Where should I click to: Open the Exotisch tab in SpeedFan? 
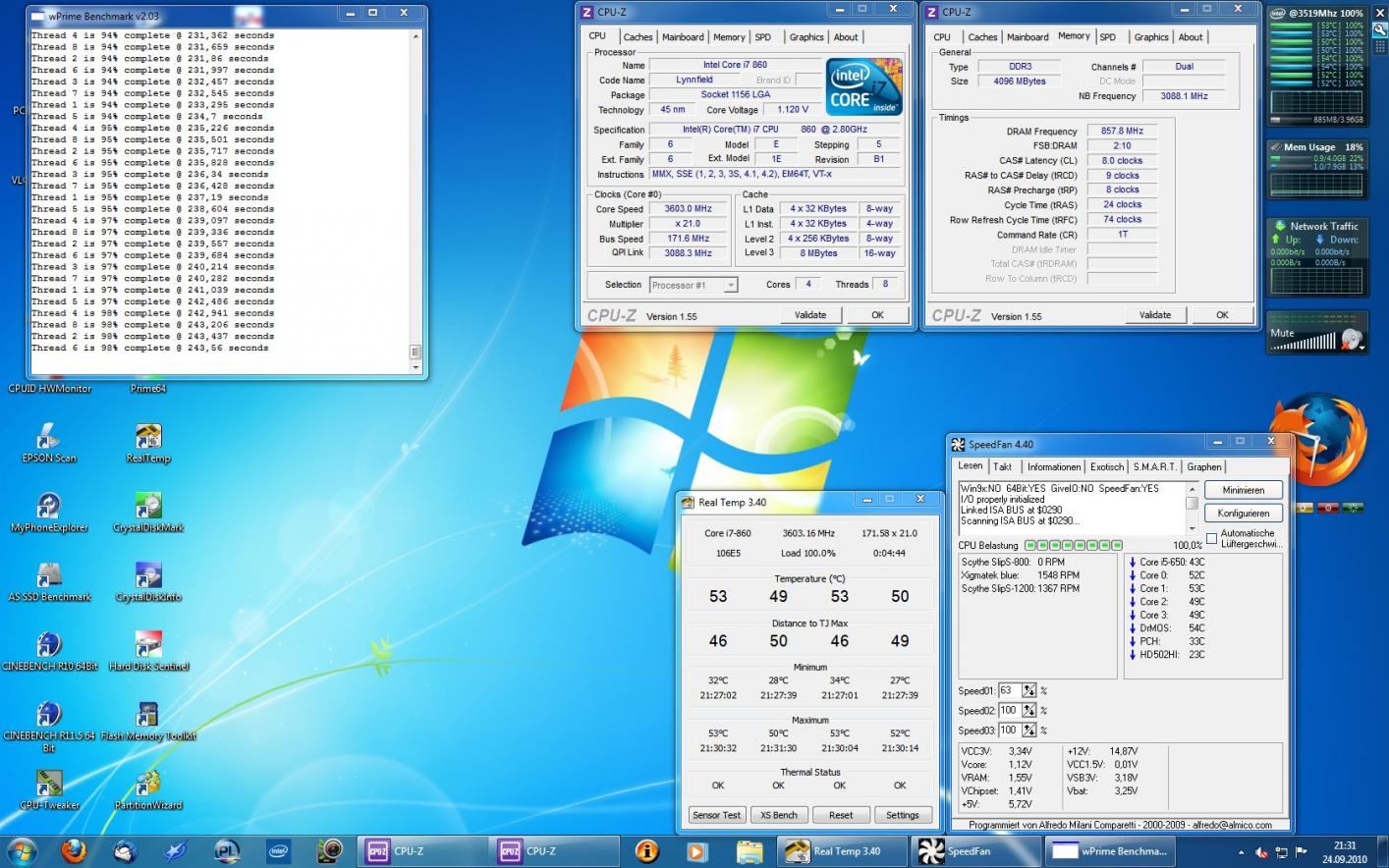pyautogui.click(x=1106, y=467)
